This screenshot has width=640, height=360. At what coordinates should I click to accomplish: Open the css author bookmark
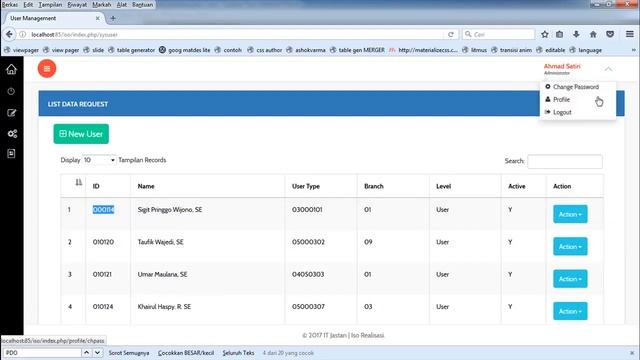click(x=265, y=50)
